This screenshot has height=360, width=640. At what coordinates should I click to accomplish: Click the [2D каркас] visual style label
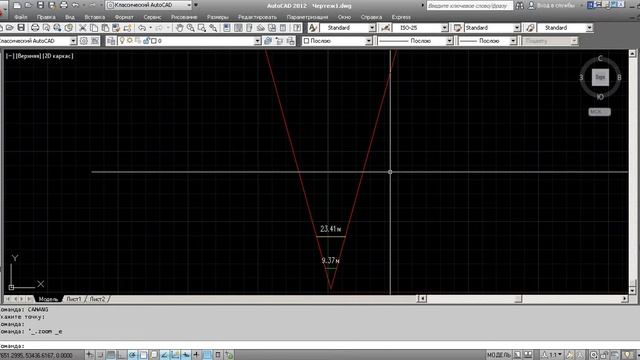point(58,56)
